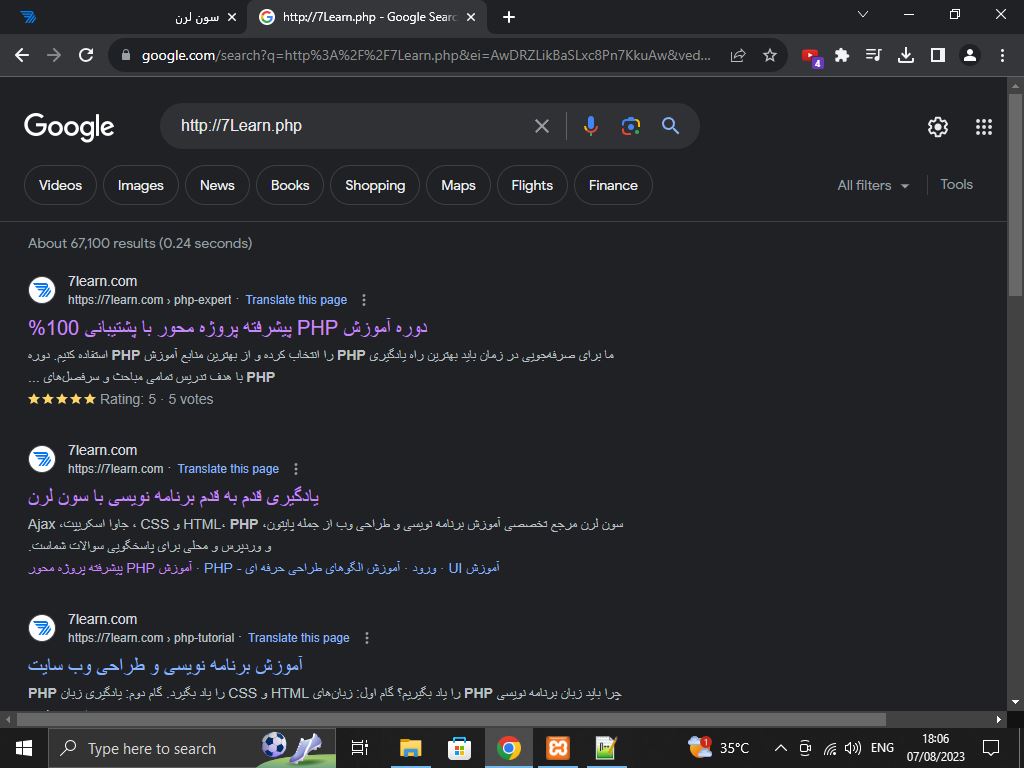Select the Flights filter

[532, 185]
